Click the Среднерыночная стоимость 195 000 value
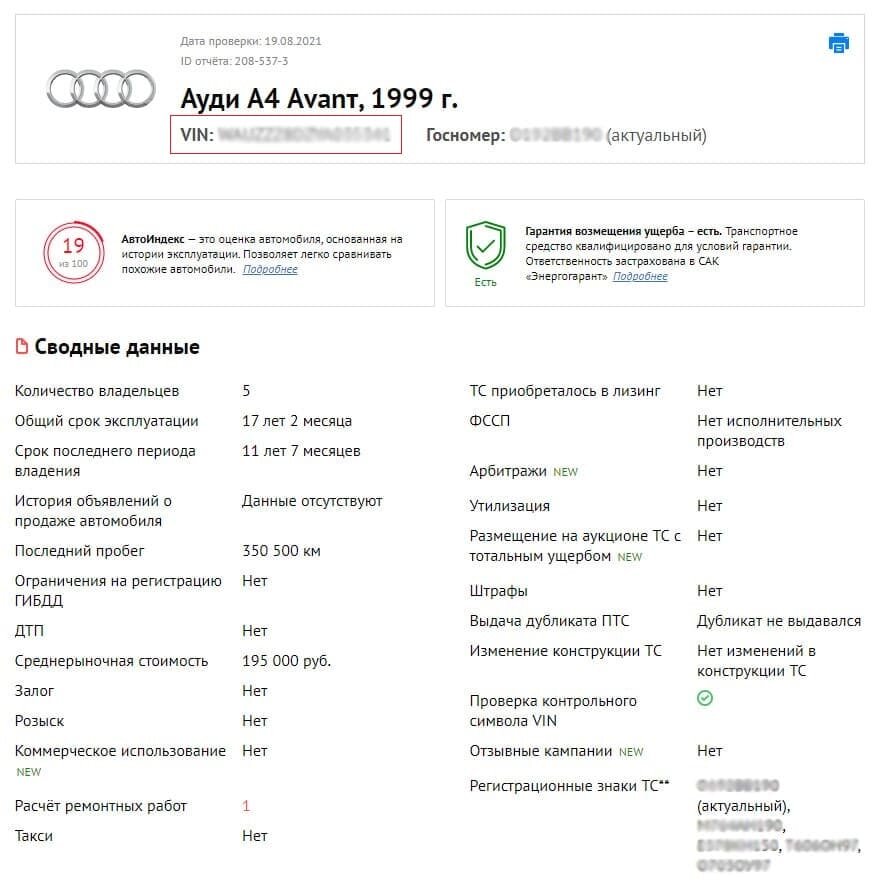Screen dimensions: 879x884 tap(286, 661)
